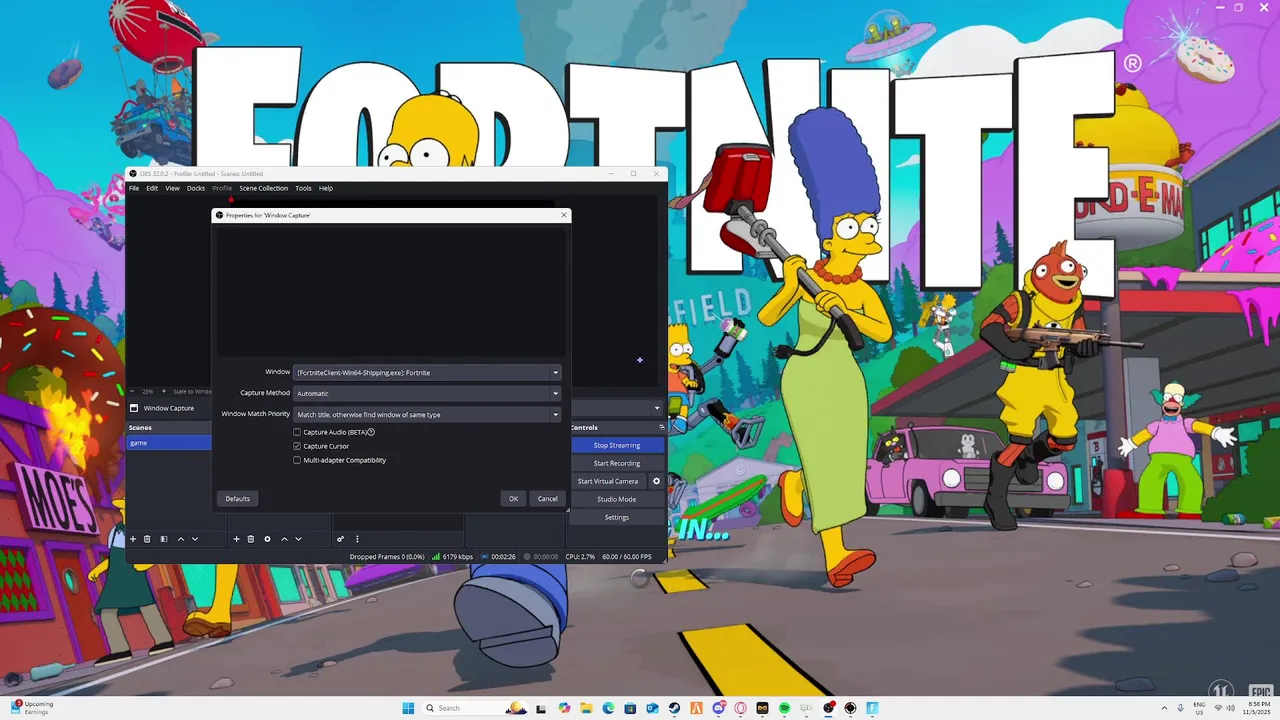1280x720 pixels.
Task: Open the Scene Collection menu
Action: point(263,188)
